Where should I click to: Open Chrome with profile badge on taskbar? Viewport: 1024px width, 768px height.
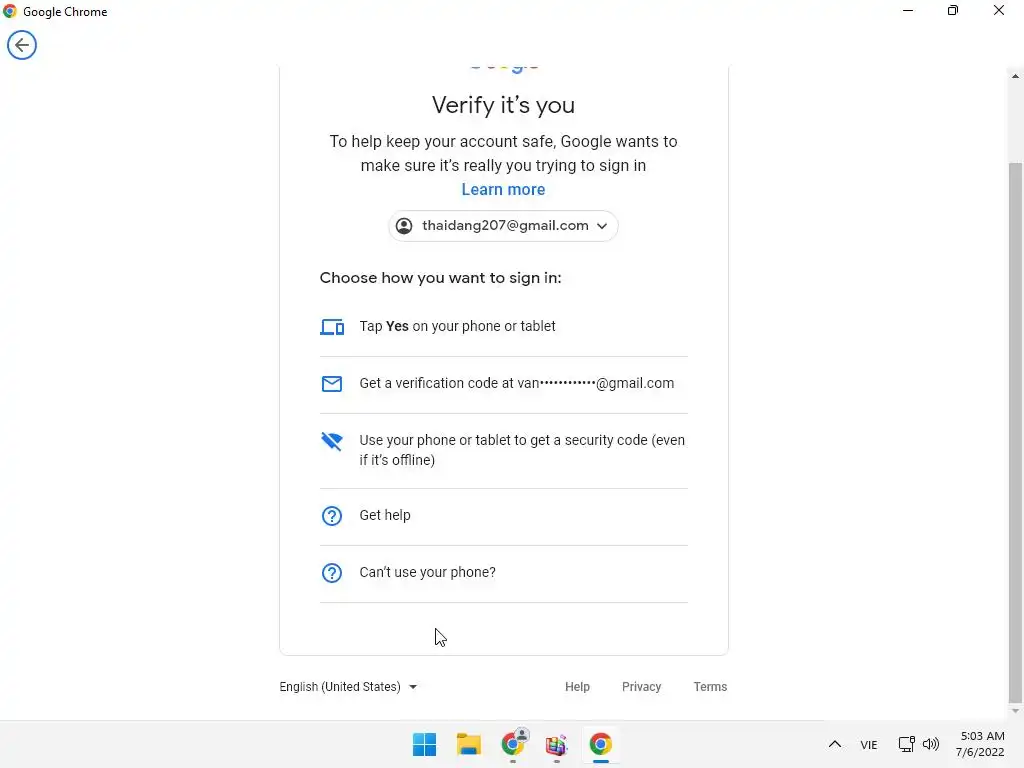point(513,744)
